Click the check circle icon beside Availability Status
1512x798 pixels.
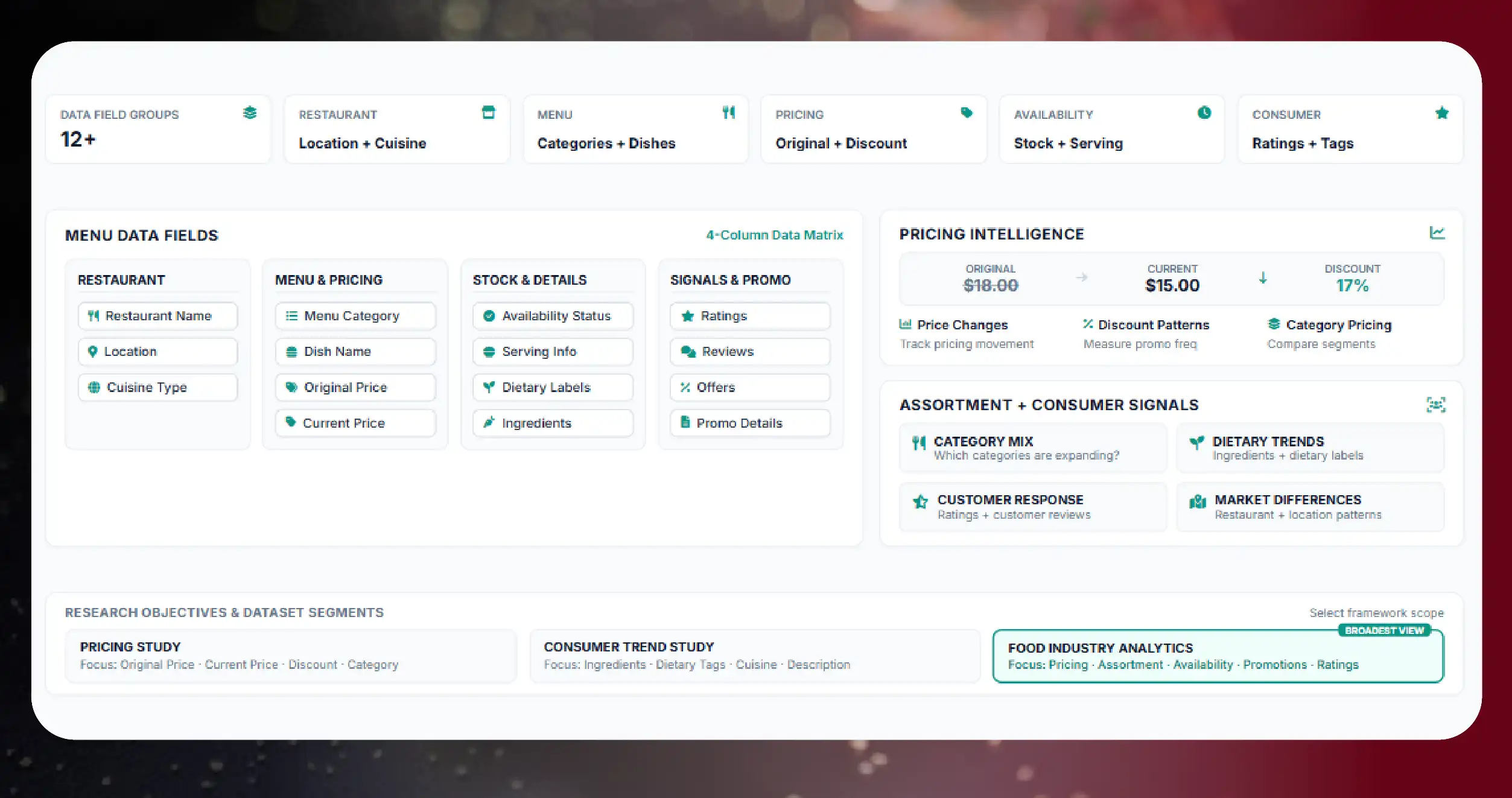pos(489,315)
